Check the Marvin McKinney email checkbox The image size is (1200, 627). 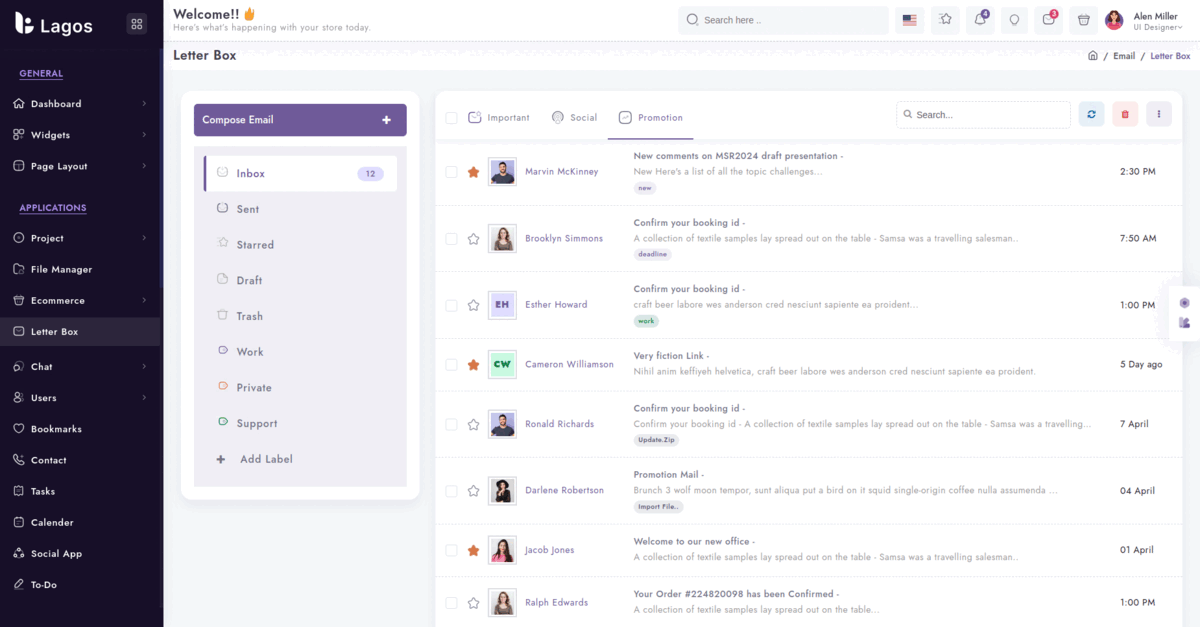[451, 172]
